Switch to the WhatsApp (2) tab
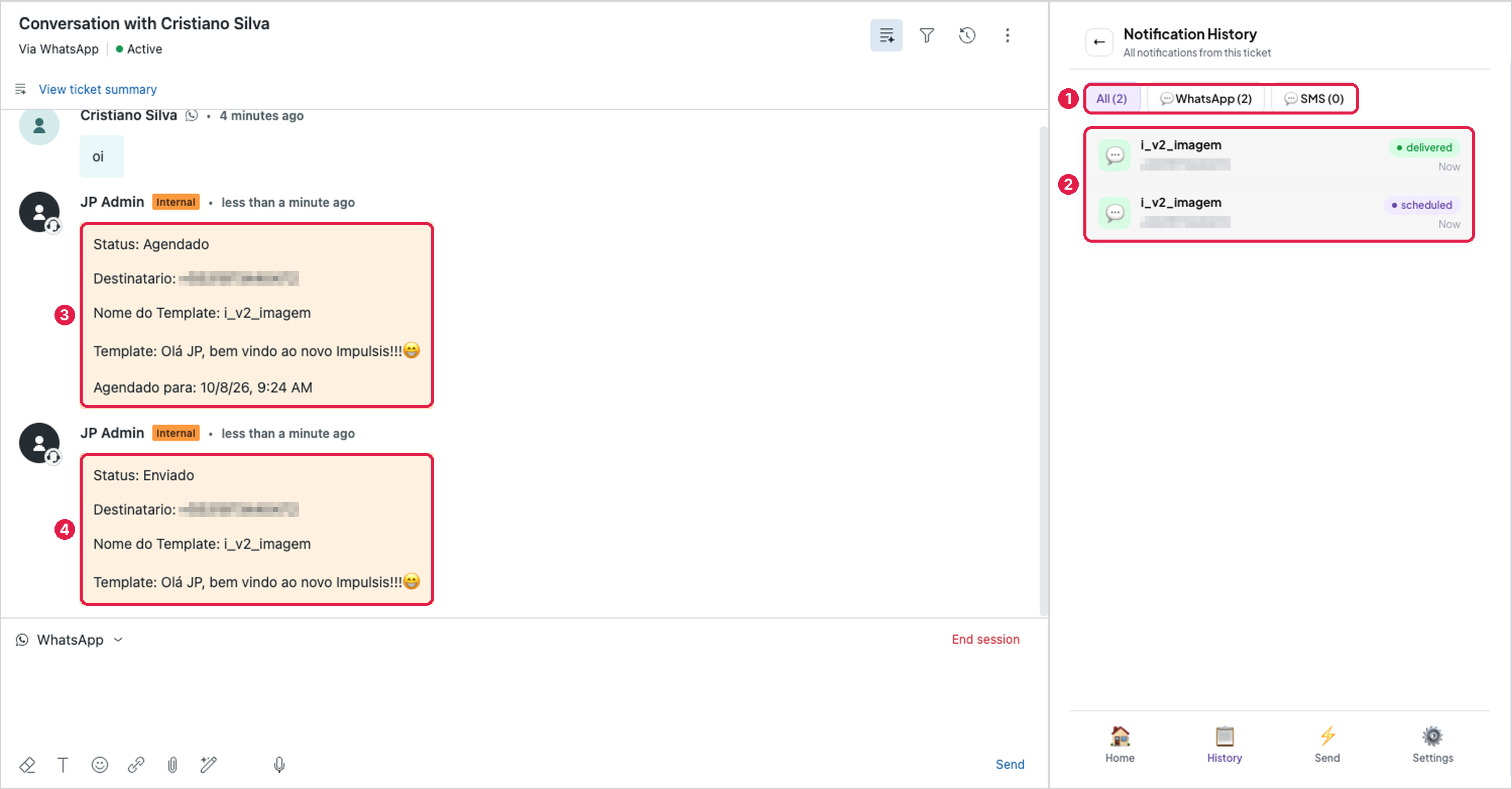The height and width of the screenshot is (789, 1512). [1205, 99]
